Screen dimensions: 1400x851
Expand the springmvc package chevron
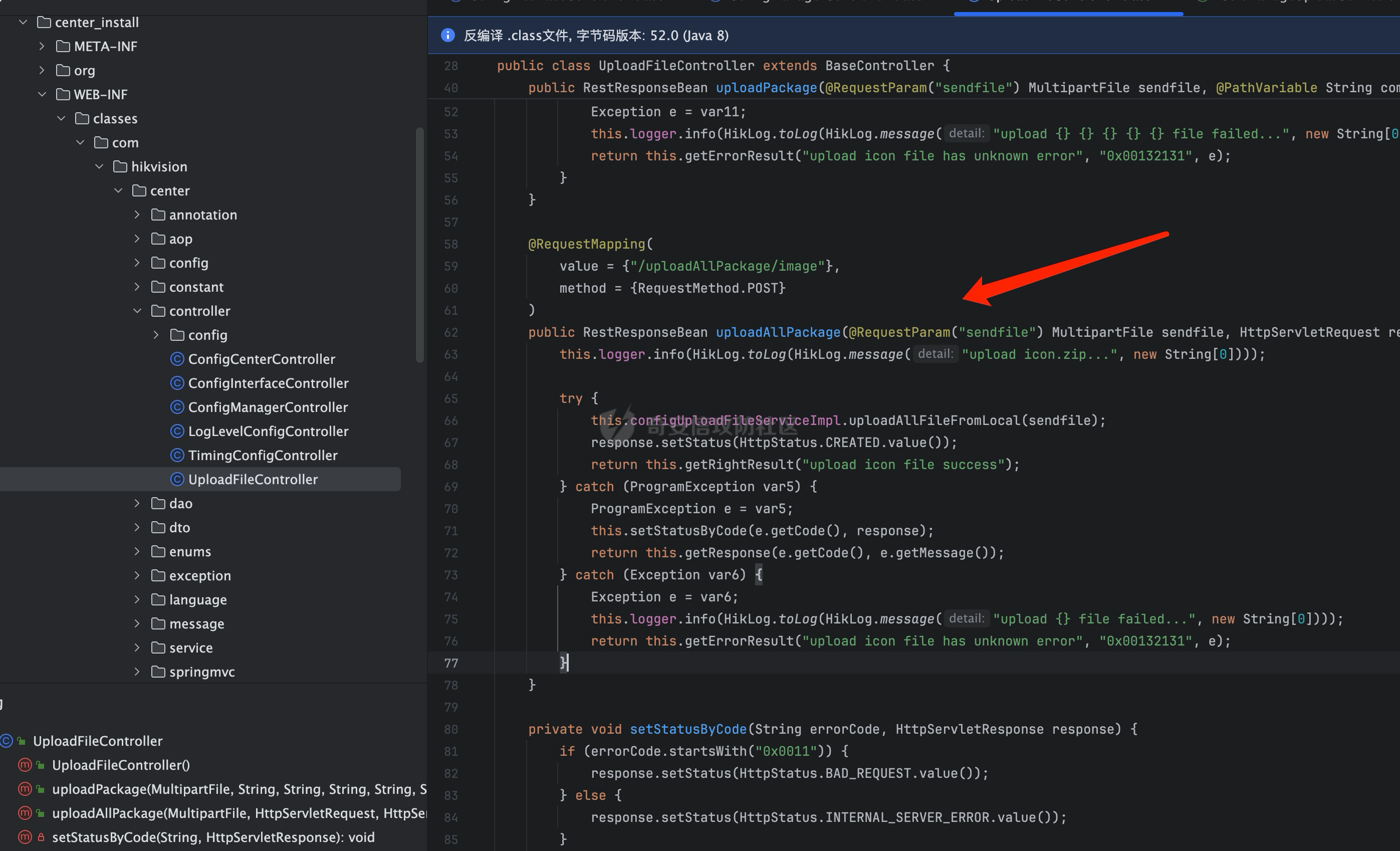point(137,672)
